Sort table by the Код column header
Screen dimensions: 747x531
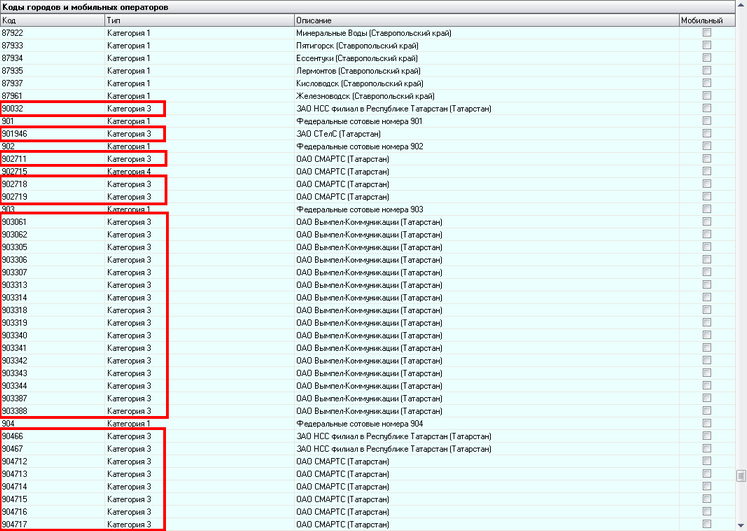[52, 20]
